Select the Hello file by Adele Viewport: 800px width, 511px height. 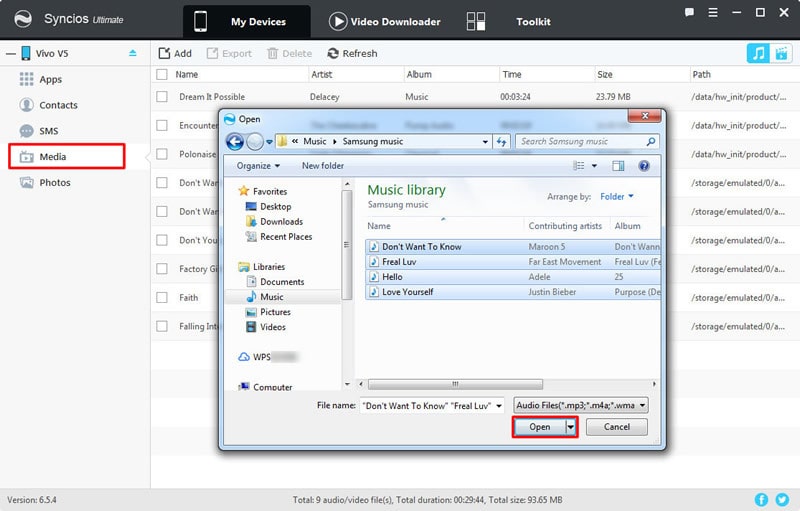point(513,277)
